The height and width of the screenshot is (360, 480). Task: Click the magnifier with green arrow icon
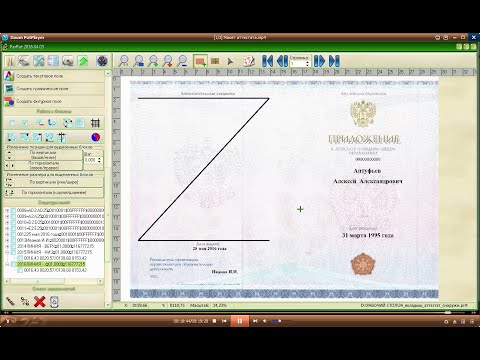point(153,61)
